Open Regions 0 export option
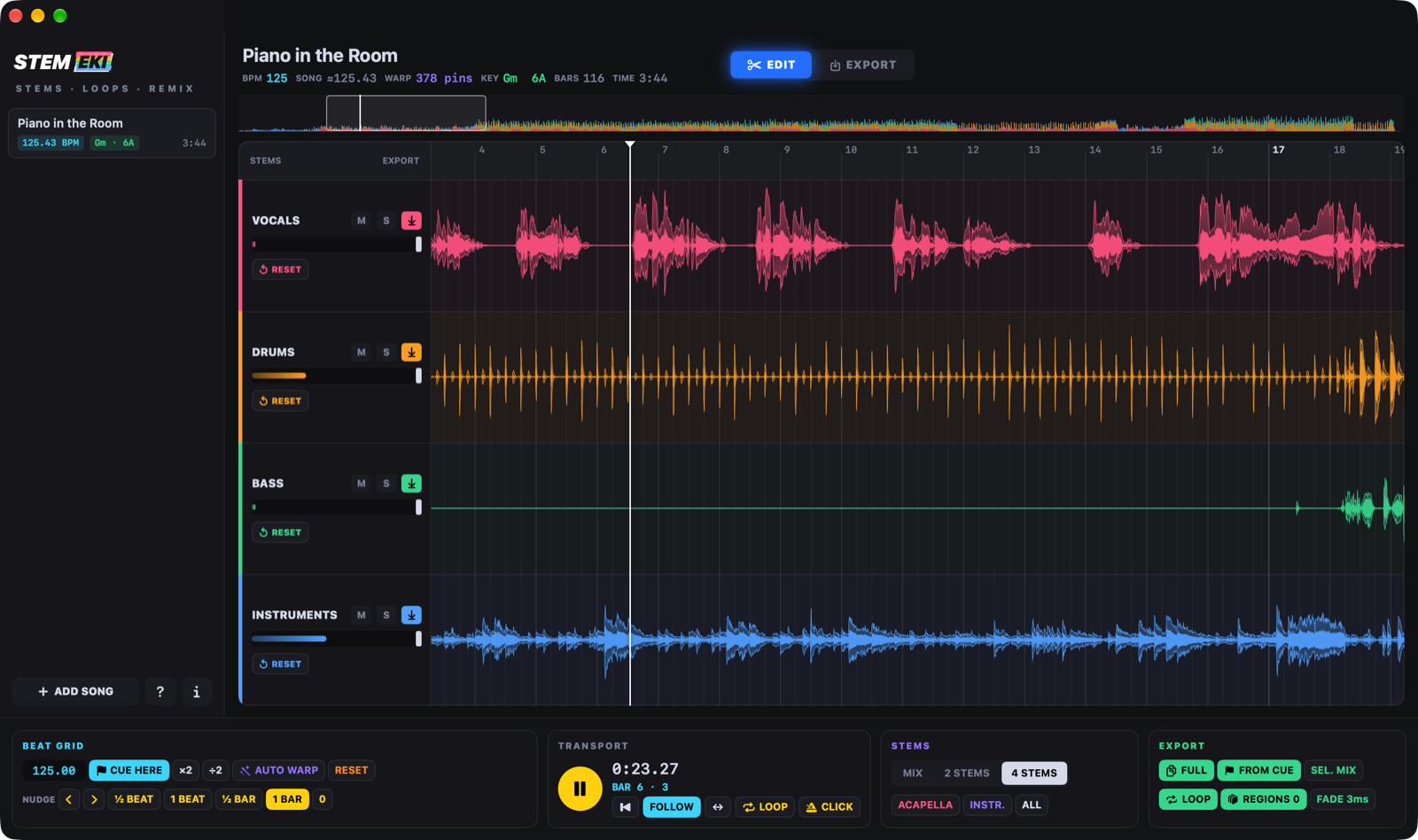 pos(1264,799)
